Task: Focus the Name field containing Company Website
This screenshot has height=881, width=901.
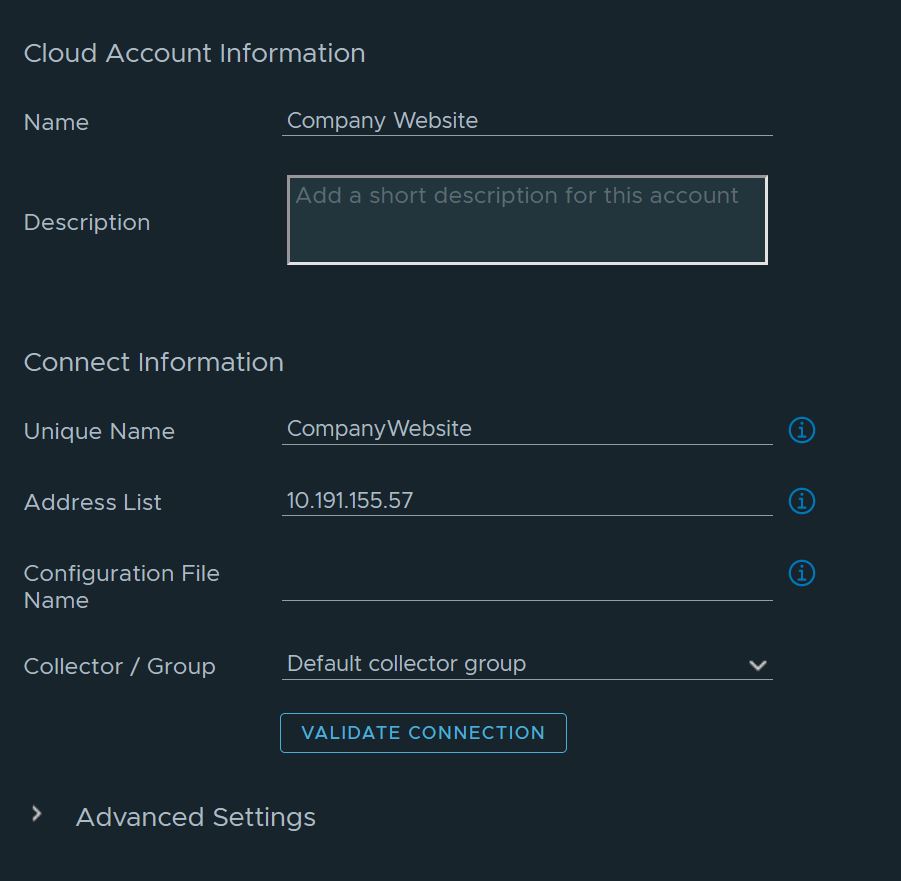Action: (526, 121)
